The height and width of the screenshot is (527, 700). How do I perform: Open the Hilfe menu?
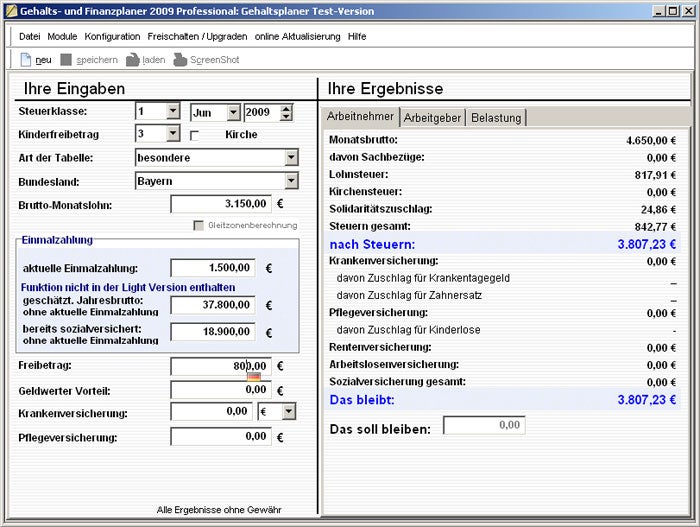pos(357,37)
